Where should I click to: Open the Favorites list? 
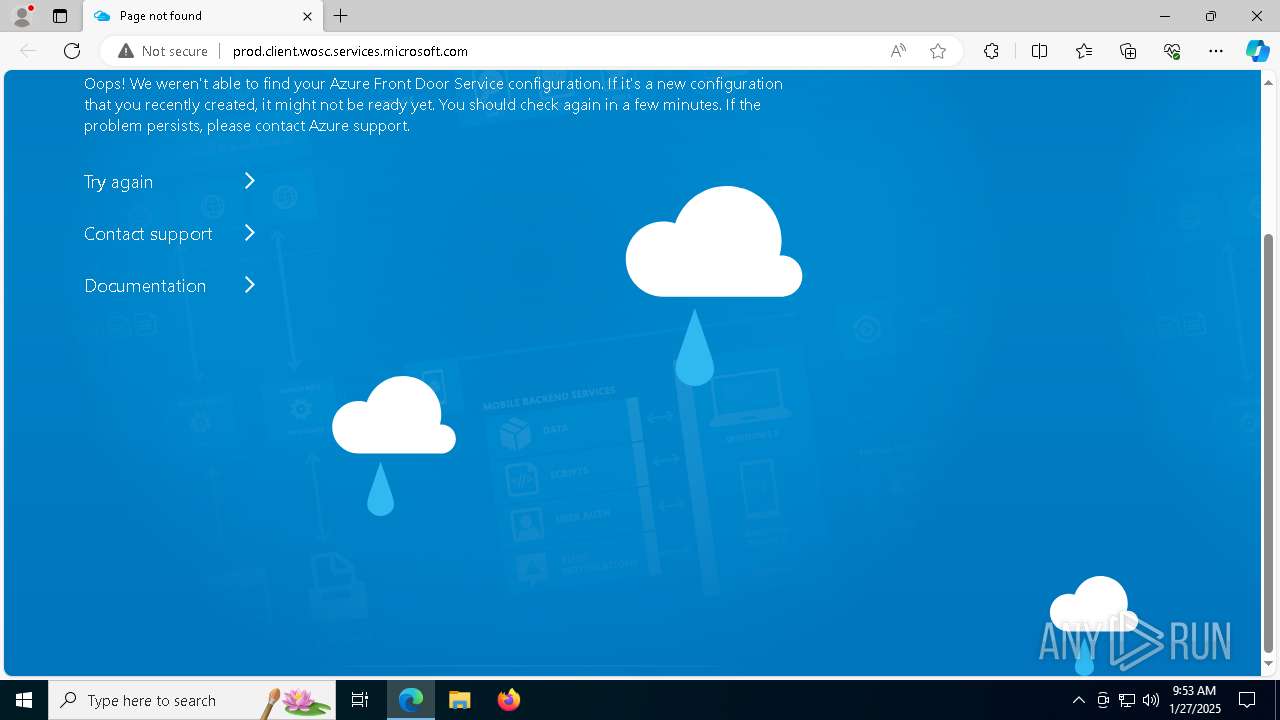1084,51
